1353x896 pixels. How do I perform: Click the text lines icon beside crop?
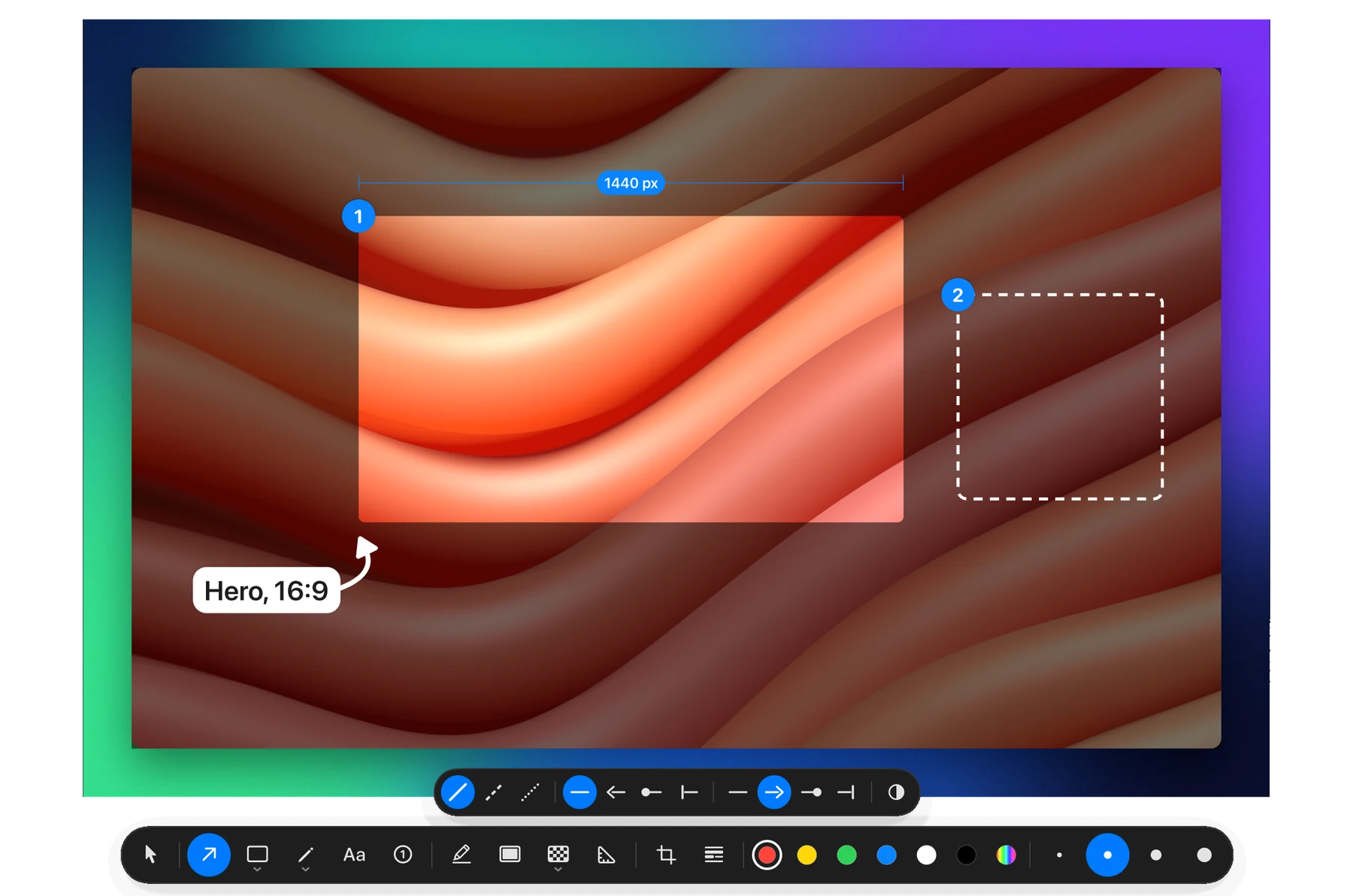click(x=713, y=855)
